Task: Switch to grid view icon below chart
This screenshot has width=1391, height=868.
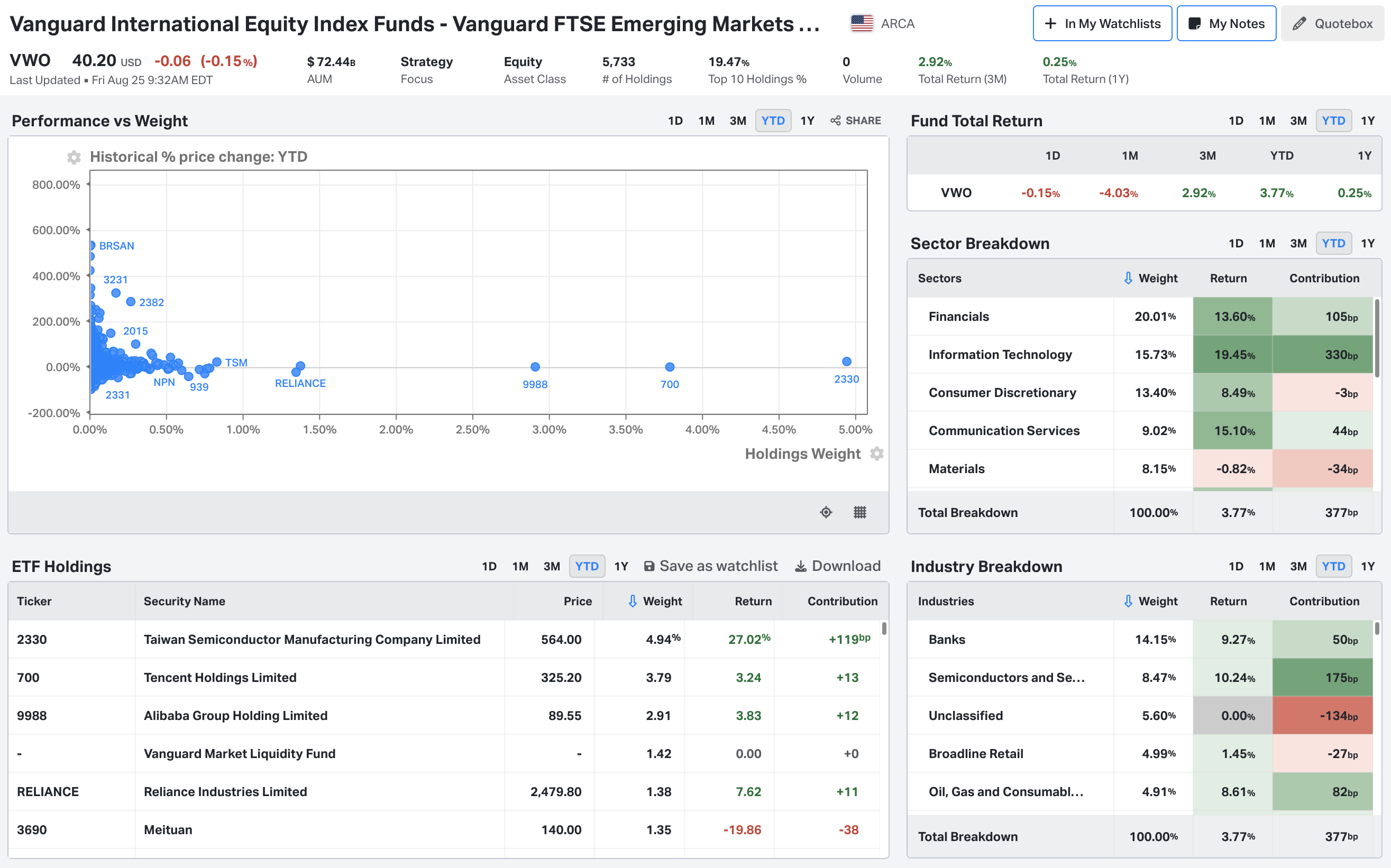Action: tap(860, 512)
